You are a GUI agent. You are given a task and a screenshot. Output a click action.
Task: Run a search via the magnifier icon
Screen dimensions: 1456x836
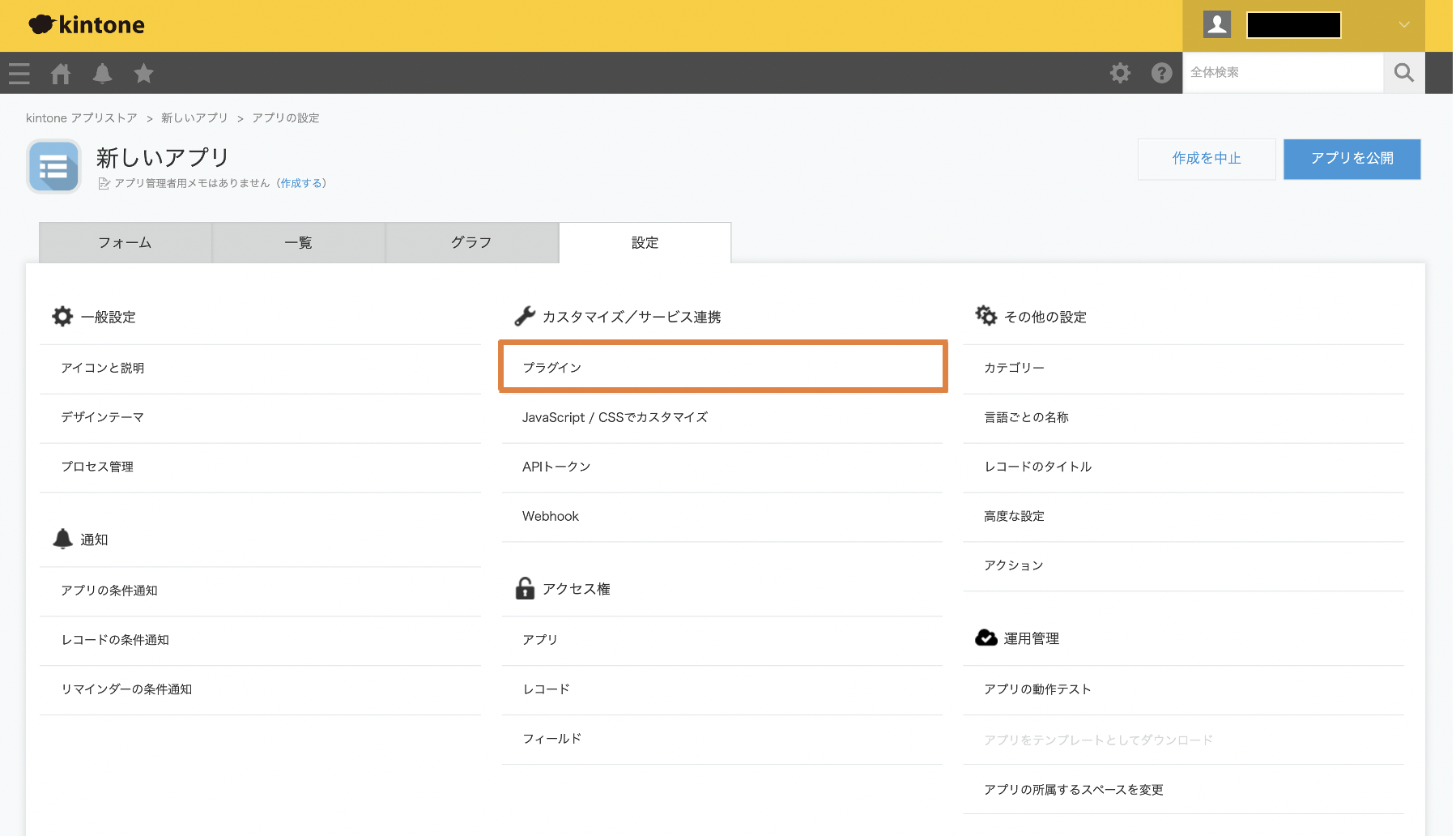click(1403, 73)
